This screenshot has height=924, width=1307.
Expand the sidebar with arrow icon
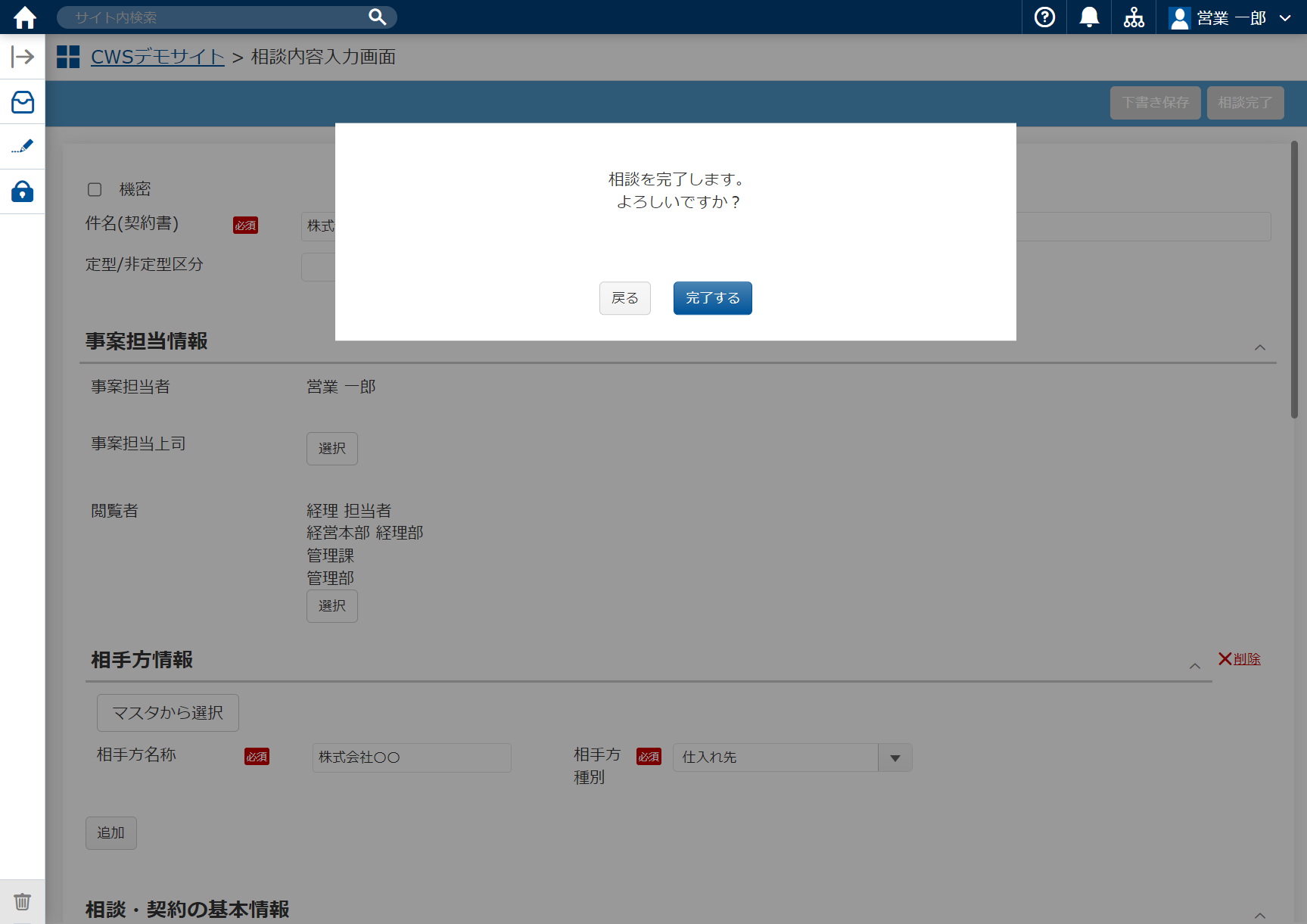point(23,57)
